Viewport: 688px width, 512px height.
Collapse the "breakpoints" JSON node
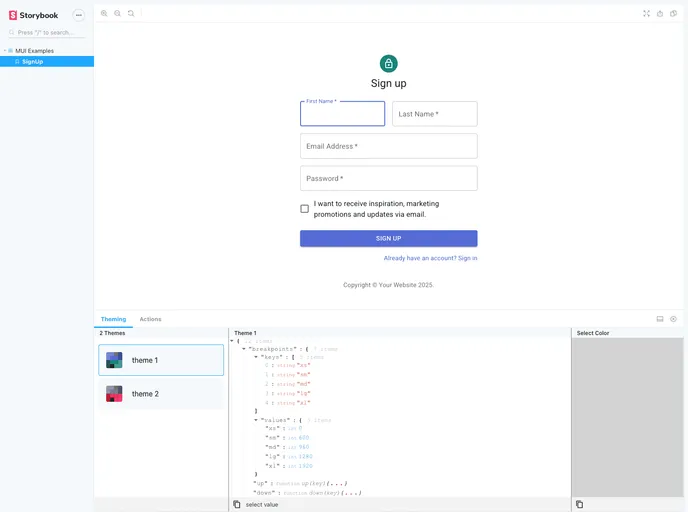[244, 349]
